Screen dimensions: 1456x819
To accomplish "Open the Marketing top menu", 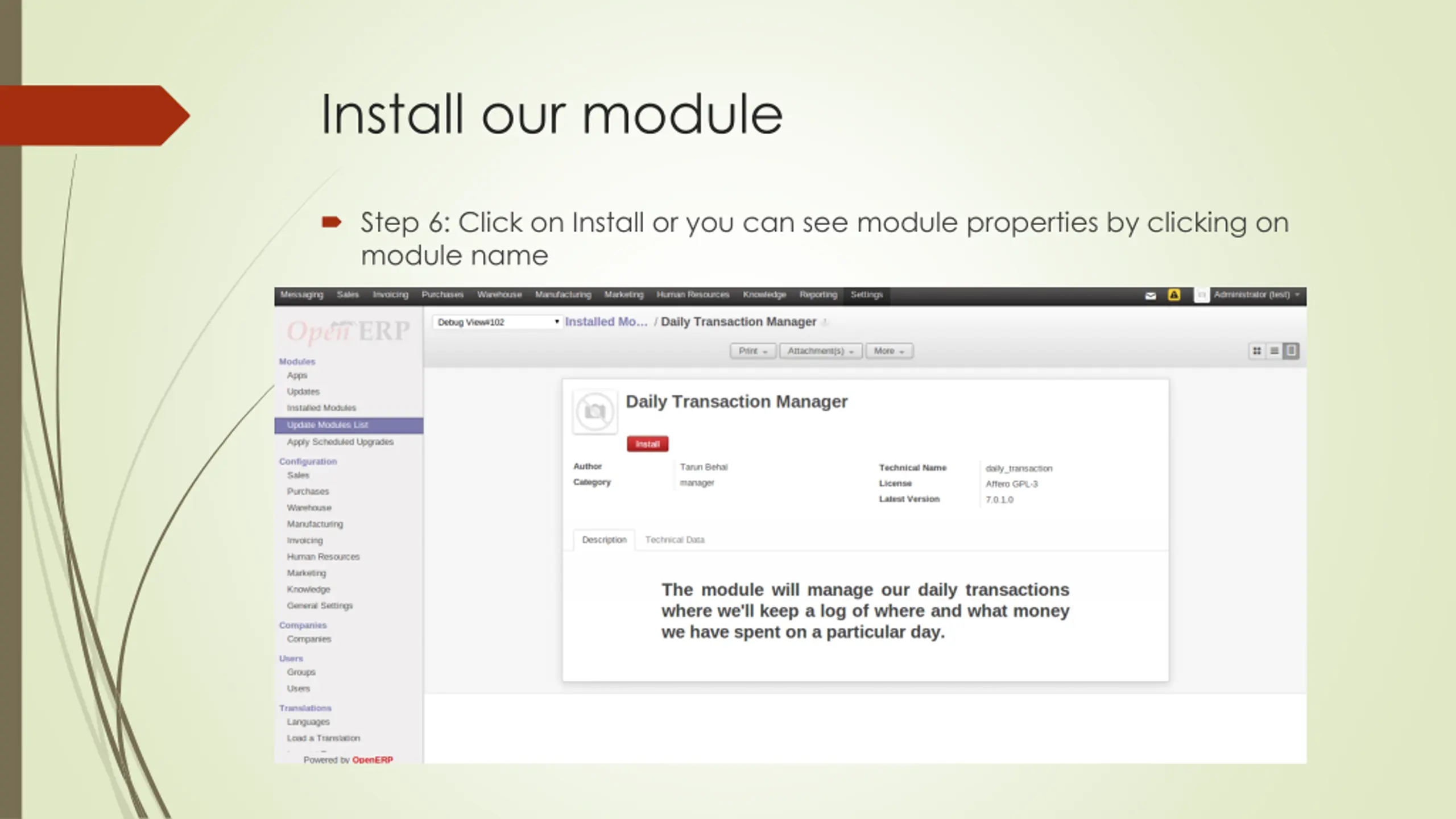I will click(624, 295).
